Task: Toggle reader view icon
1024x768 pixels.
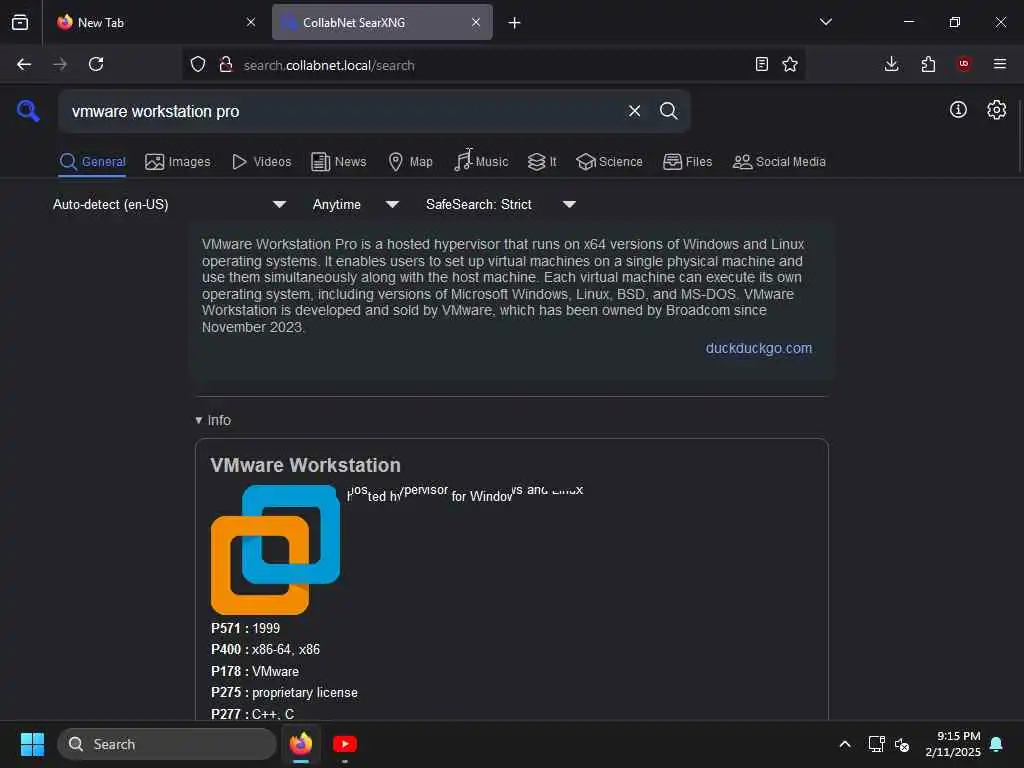Action: coord(761,64)
